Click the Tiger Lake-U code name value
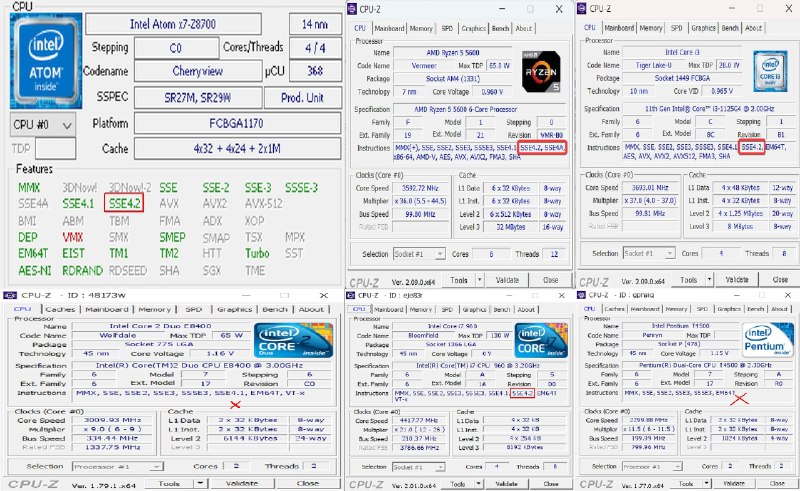800x491 pixels. pos(654,65)
